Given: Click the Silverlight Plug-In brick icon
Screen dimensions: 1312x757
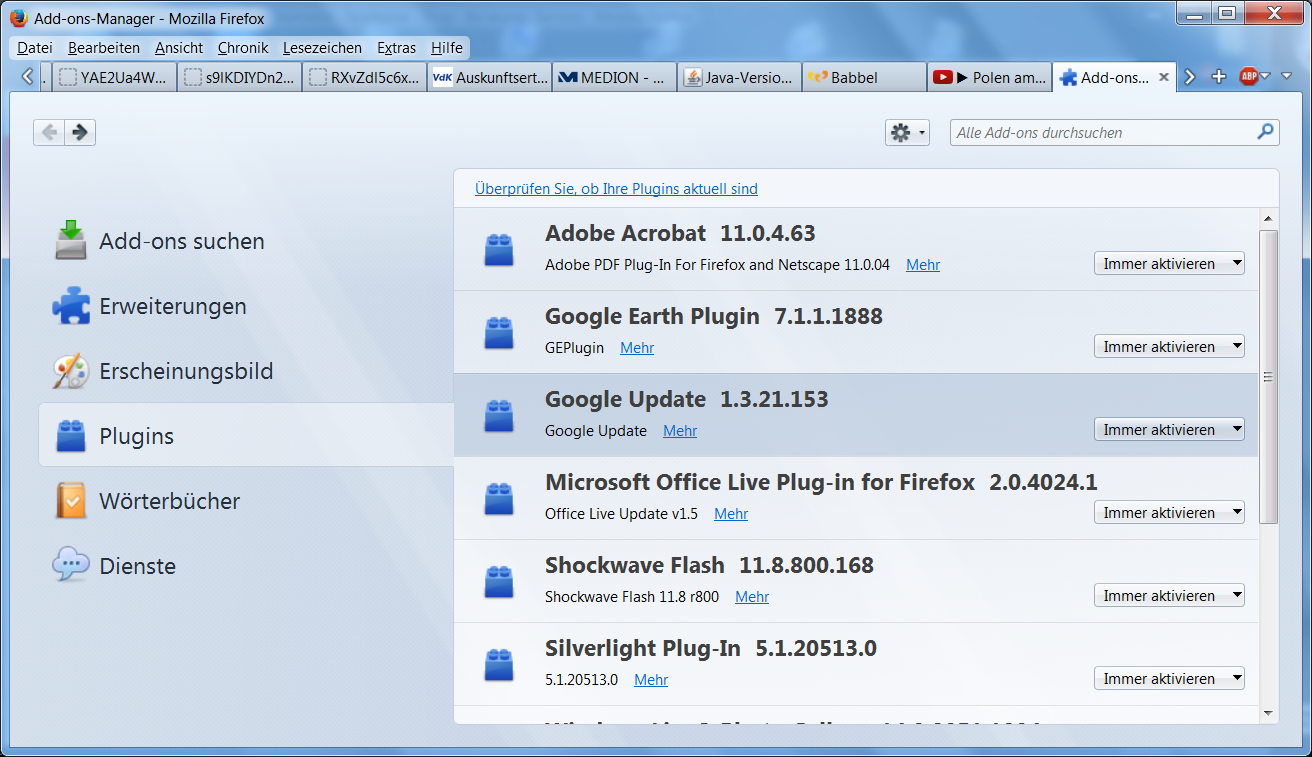Looking at the screenshot, I should [498, 665].
